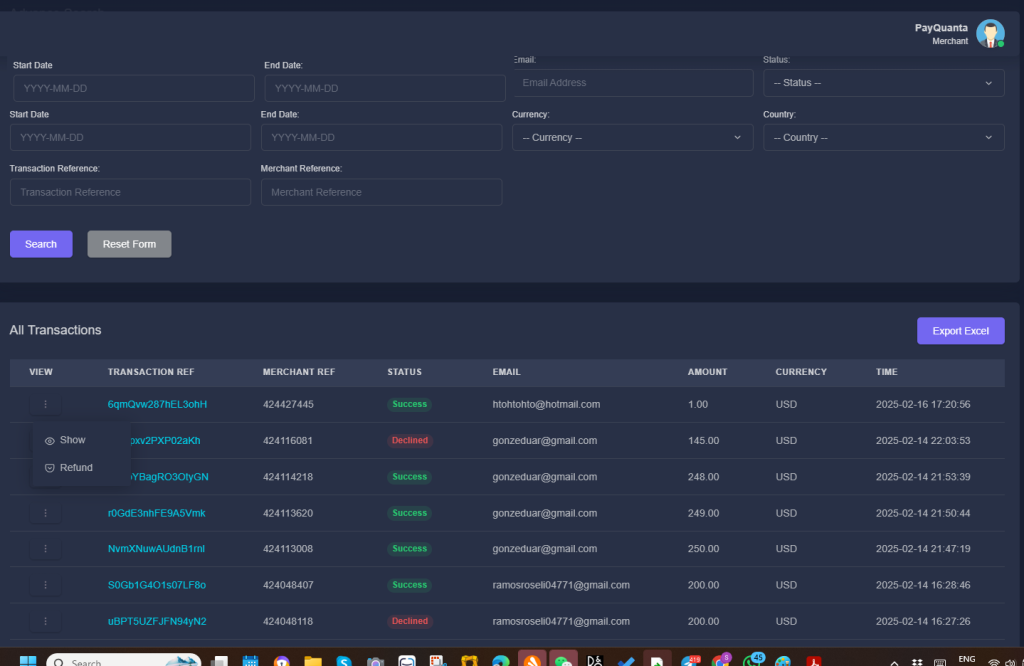Expand the Currency dropdown
Viewport: 1024px width, 666px height.
coord(631,137)
